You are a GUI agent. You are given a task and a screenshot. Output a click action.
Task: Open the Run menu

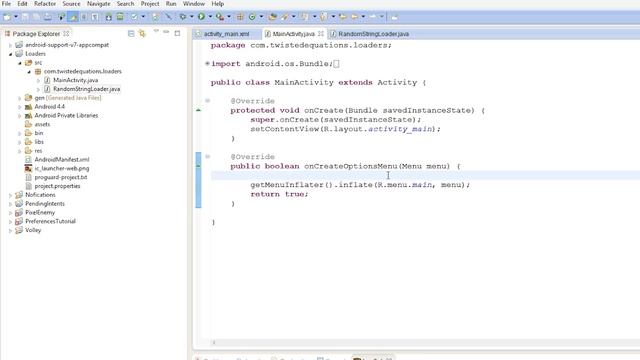pyautogui.click(x=171, y=4)
